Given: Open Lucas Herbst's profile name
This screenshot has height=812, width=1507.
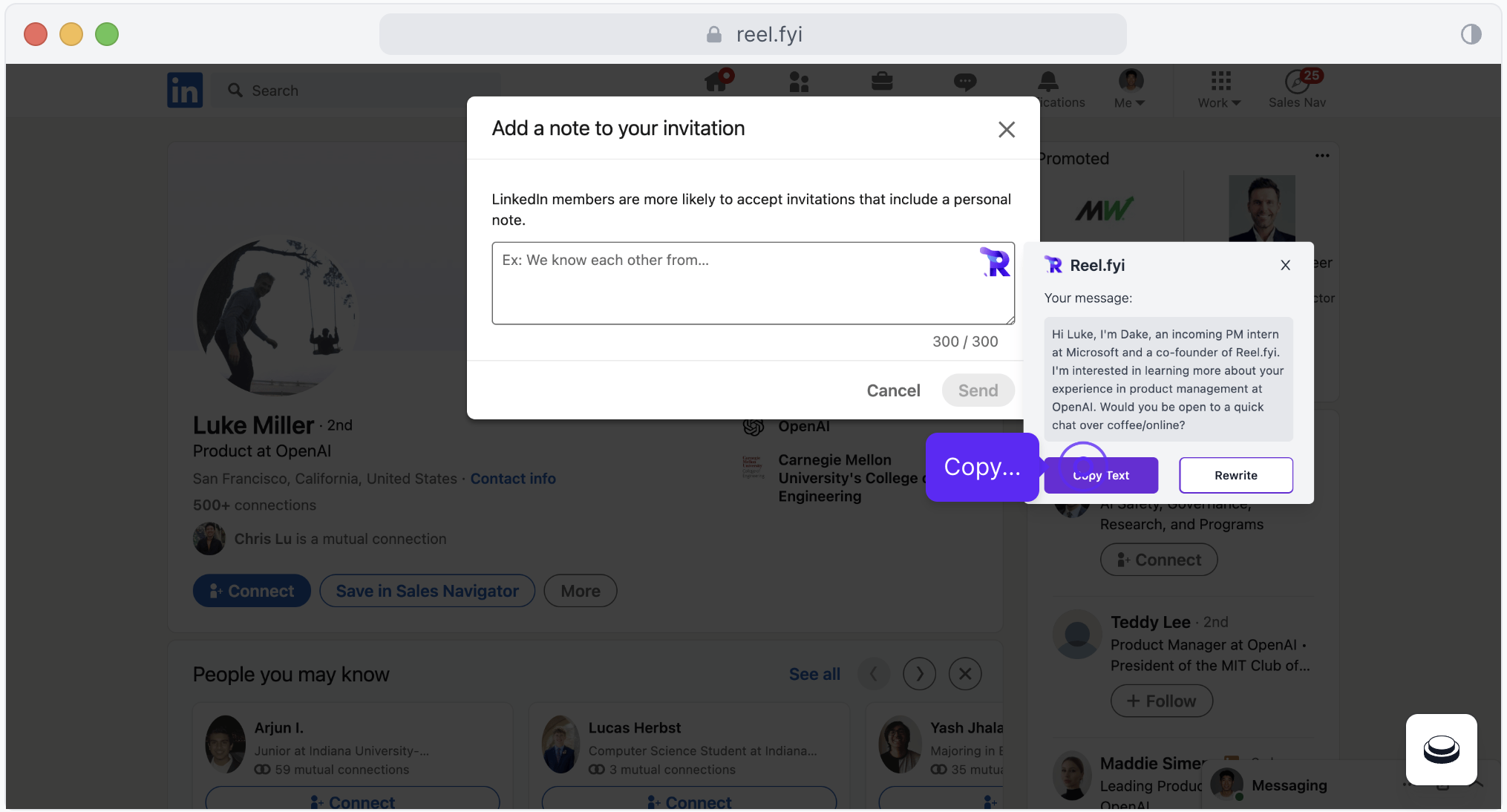Looking at the screenshot, I should (635, 728).
